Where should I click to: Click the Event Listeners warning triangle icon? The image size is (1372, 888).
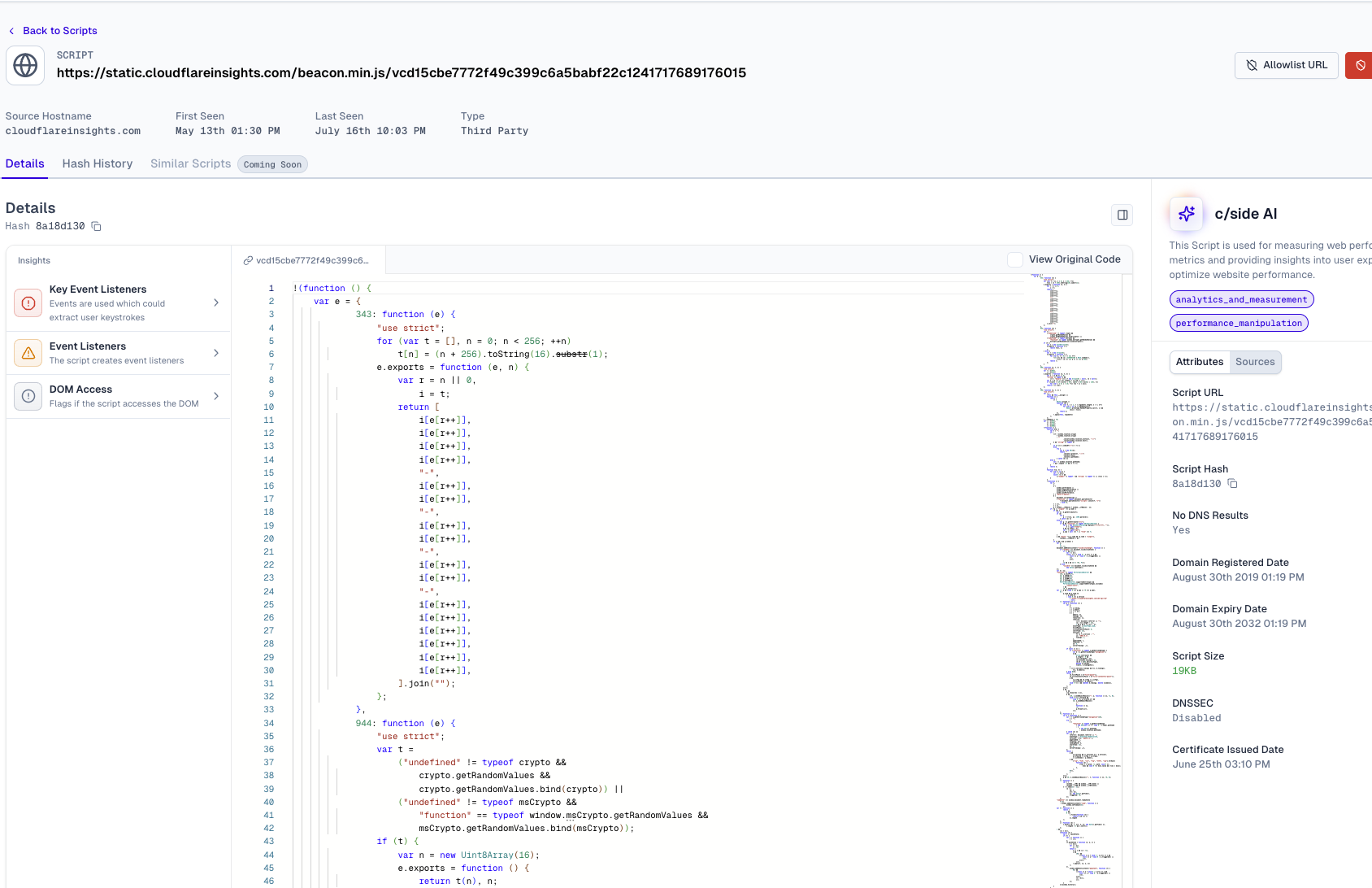[x=28, y=353]
